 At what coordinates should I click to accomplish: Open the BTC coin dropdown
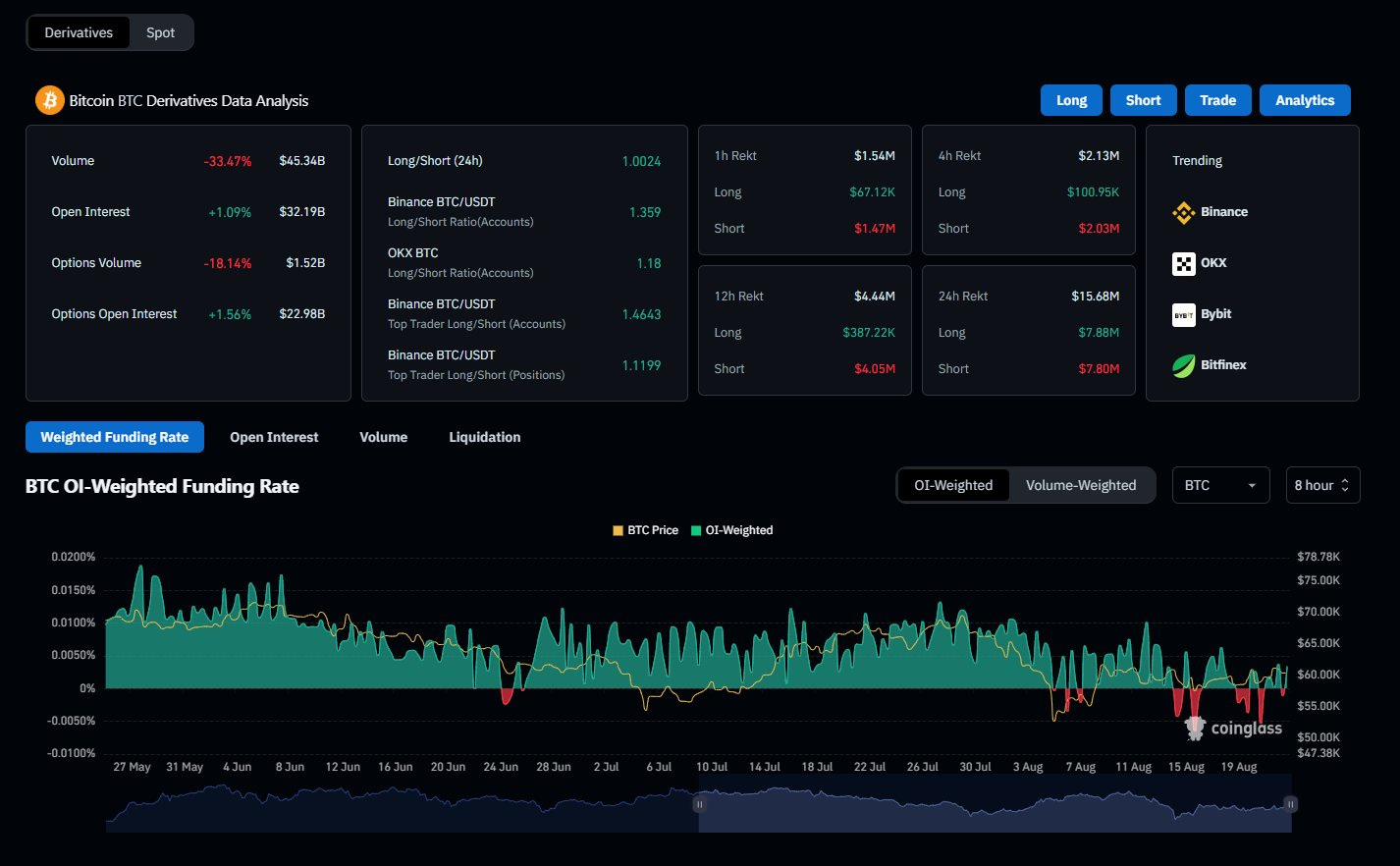tap(1220, 485)
